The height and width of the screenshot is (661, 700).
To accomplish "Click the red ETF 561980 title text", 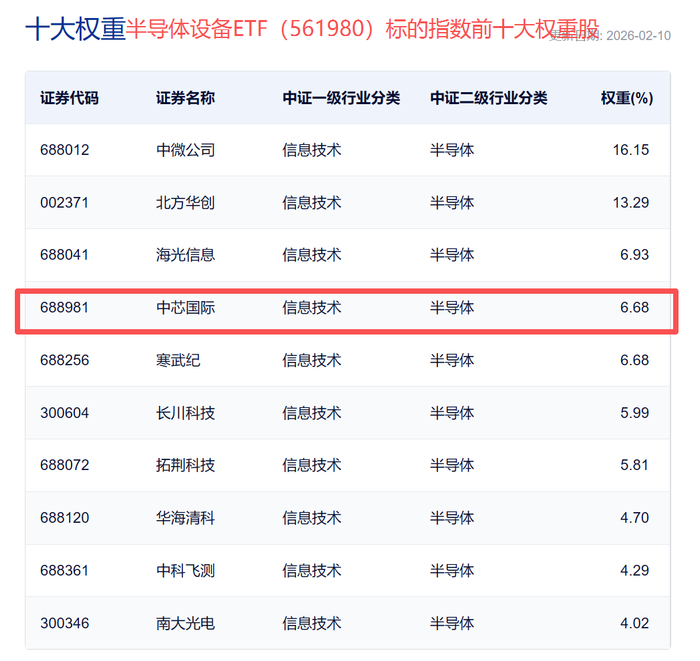I will tap(362, 29).
